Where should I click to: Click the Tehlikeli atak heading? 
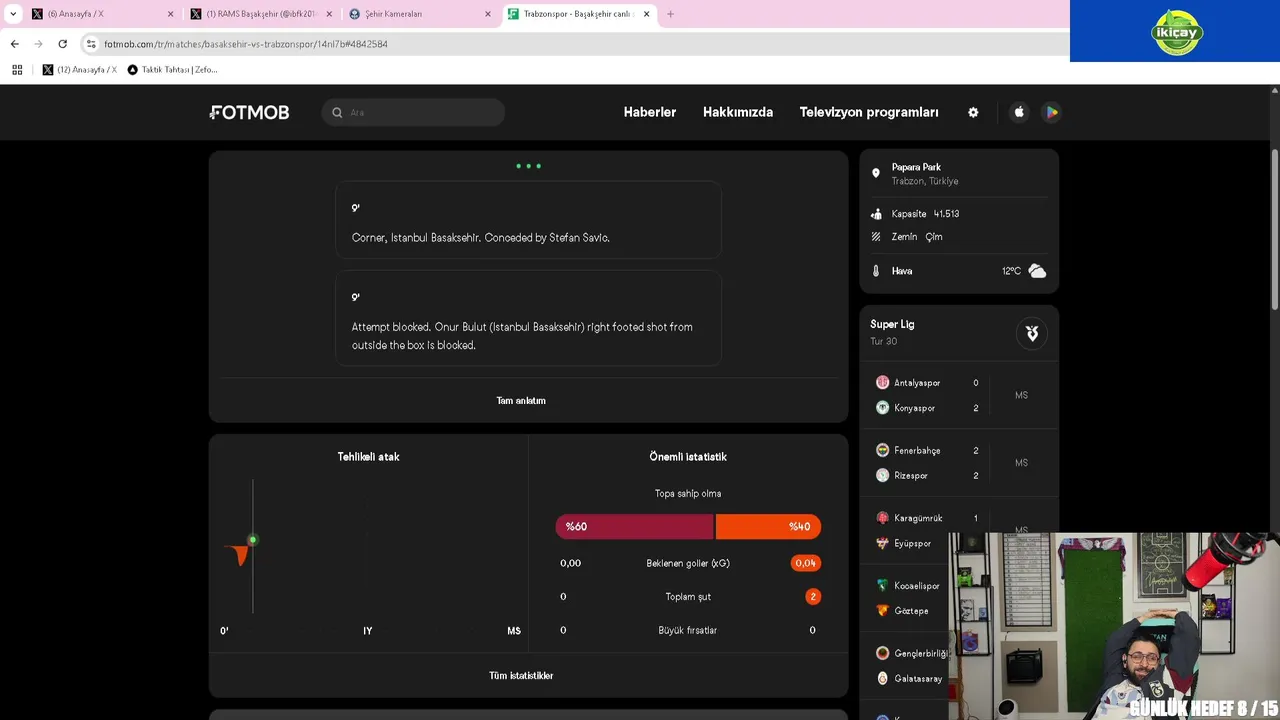coord(368,457)
